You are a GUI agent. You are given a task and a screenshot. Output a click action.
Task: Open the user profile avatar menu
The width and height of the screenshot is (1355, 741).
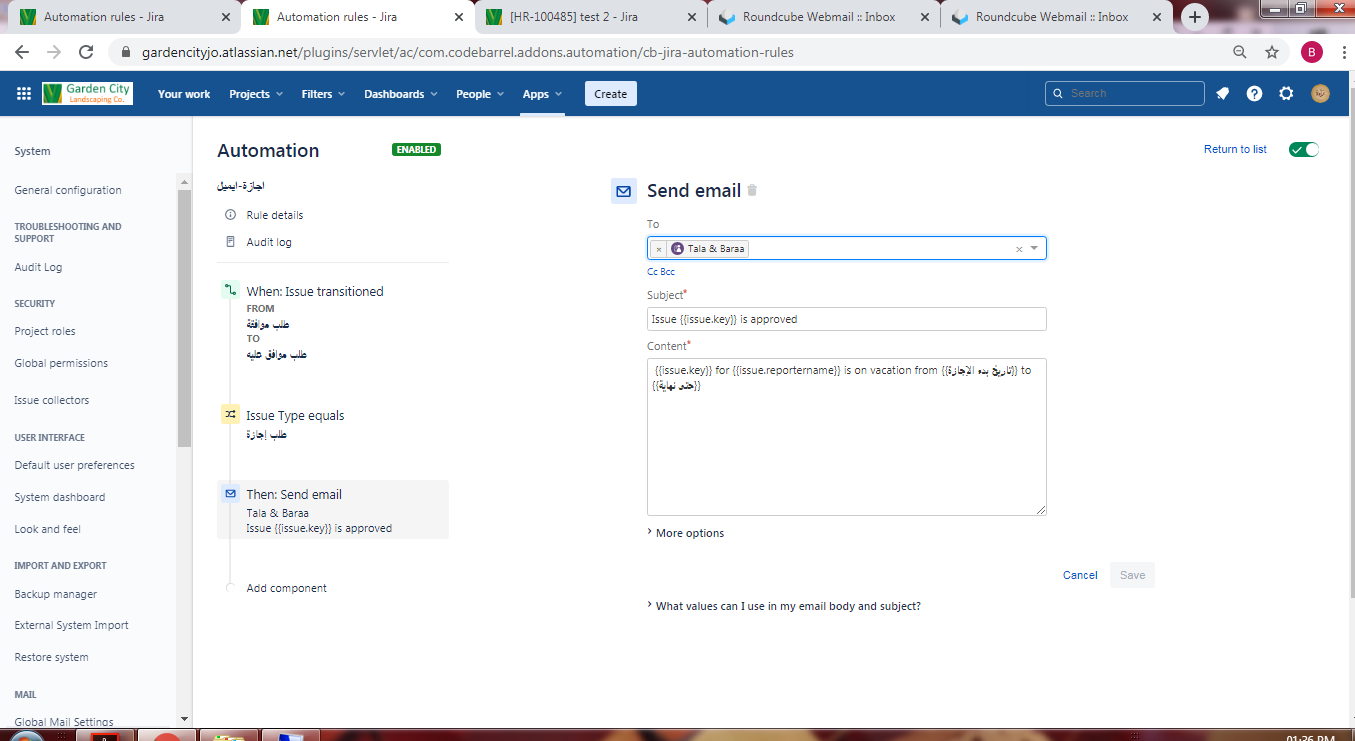point(1320,94)
